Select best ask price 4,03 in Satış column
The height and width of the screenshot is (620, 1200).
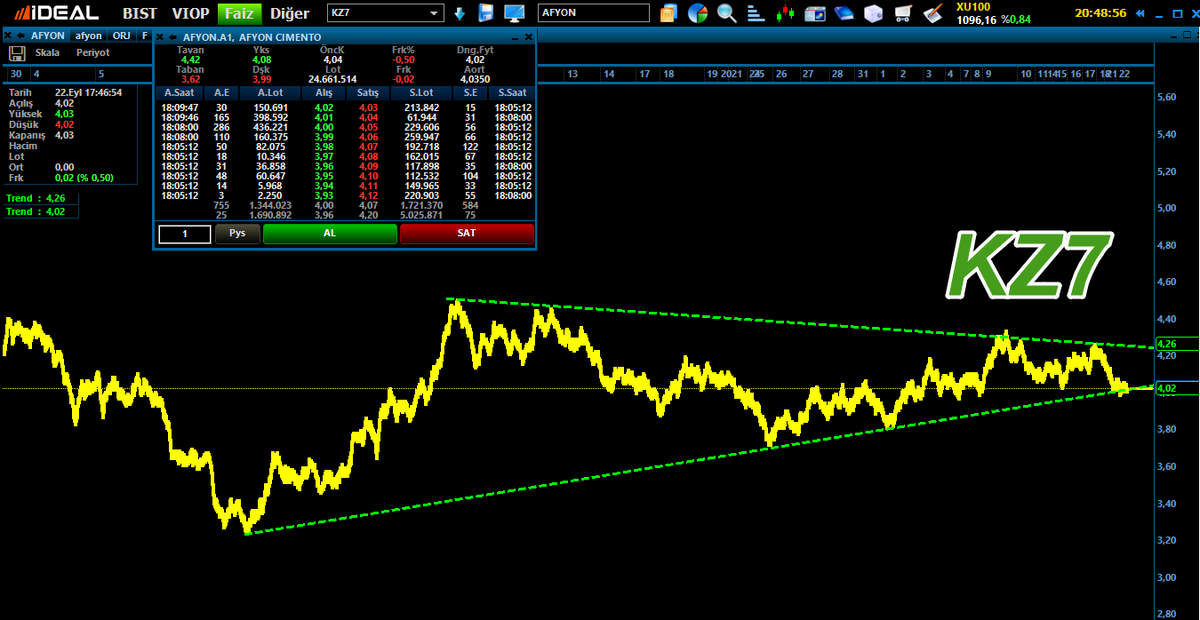point(369,107)
